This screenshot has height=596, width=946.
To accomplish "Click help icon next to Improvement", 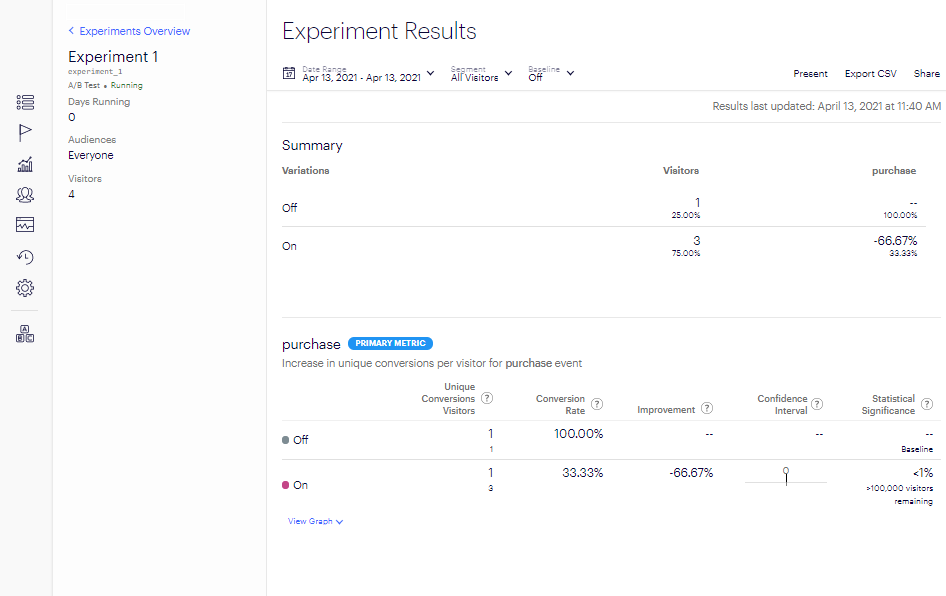I will coord(707,408).
